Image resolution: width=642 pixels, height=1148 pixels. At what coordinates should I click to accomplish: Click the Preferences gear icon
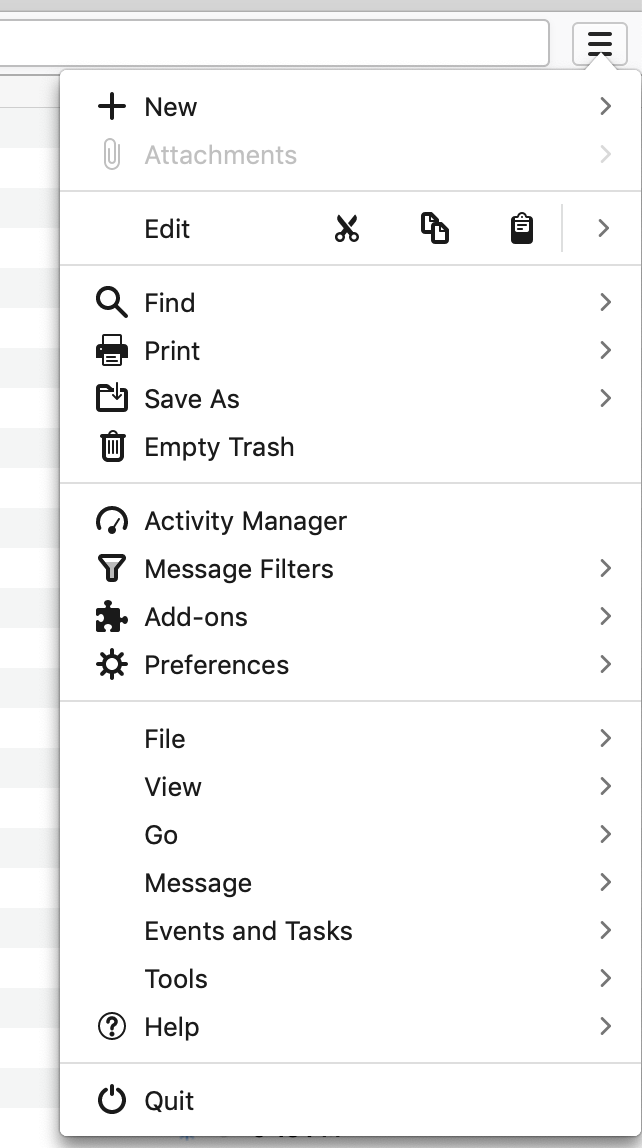click(x=112, y=665)
